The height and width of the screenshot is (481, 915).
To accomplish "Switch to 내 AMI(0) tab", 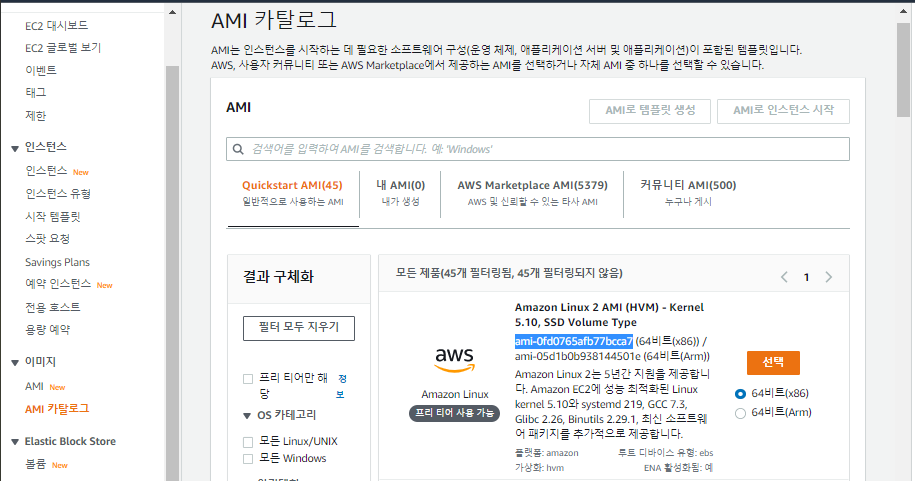I will 400,193.
